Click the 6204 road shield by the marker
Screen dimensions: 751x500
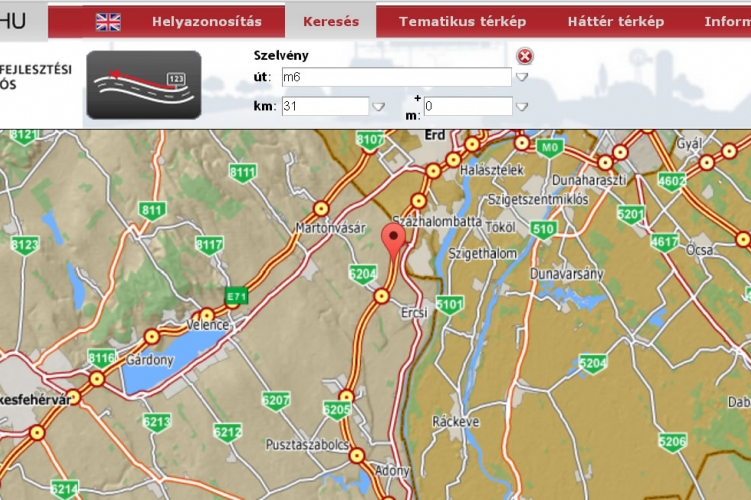click(362, 272)
